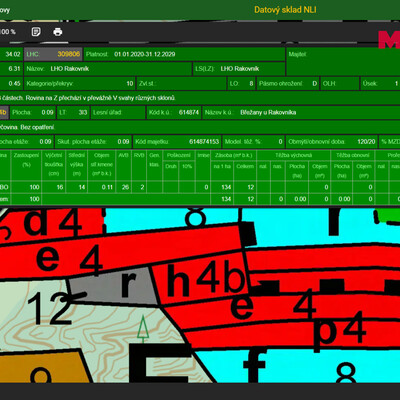Click the grey r parcel on map
Image resolution: width=400 pixels, height=400 pixels.
113,286
